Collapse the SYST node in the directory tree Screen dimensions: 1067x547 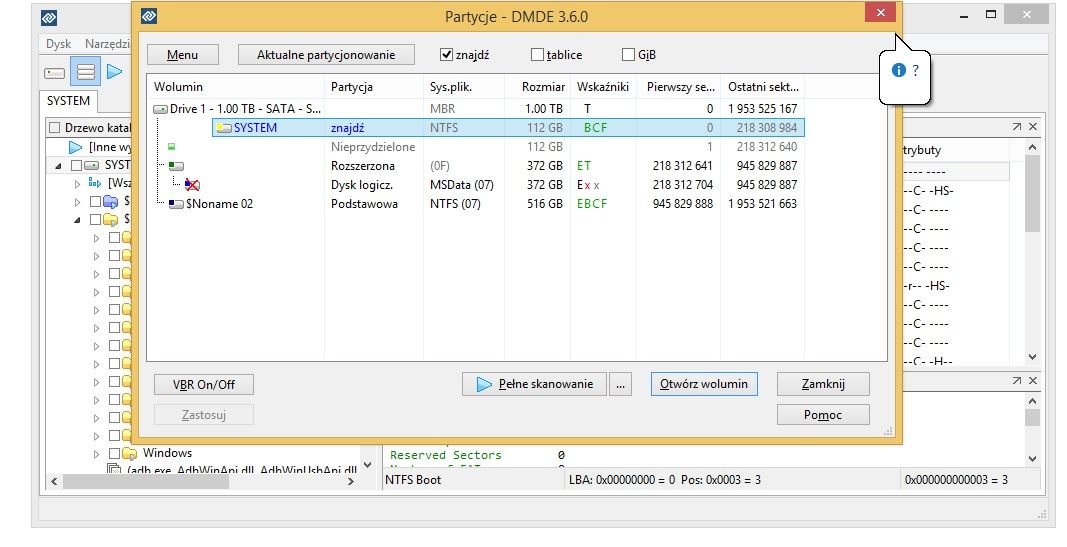pos(59,166)
